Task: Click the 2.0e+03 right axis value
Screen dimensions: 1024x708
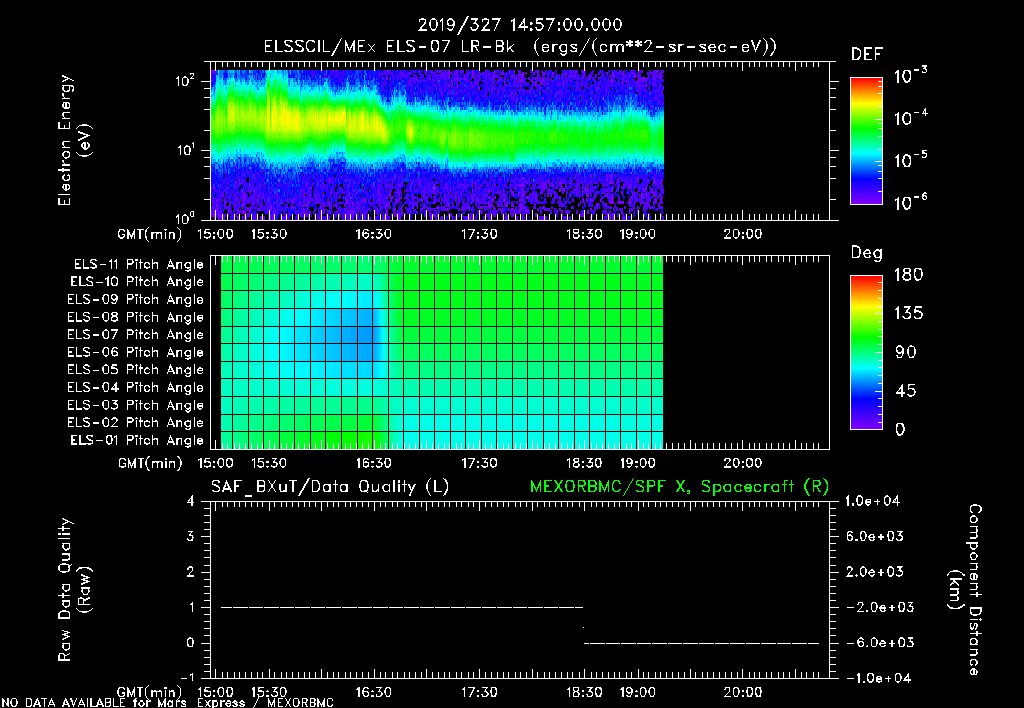Action: pos(875,571)
